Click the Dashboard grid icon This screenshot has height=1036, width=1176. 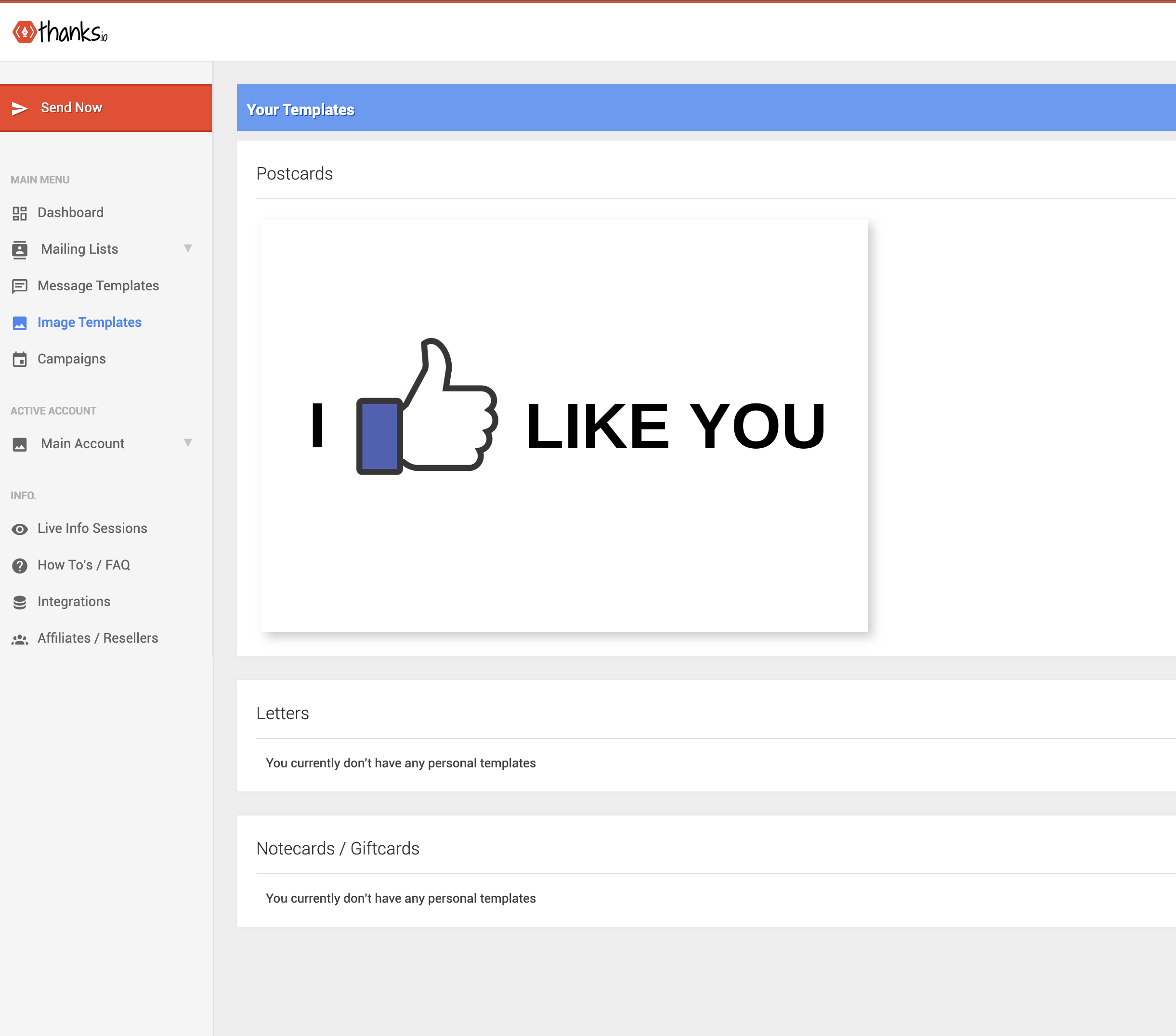[x=20, y=213]
